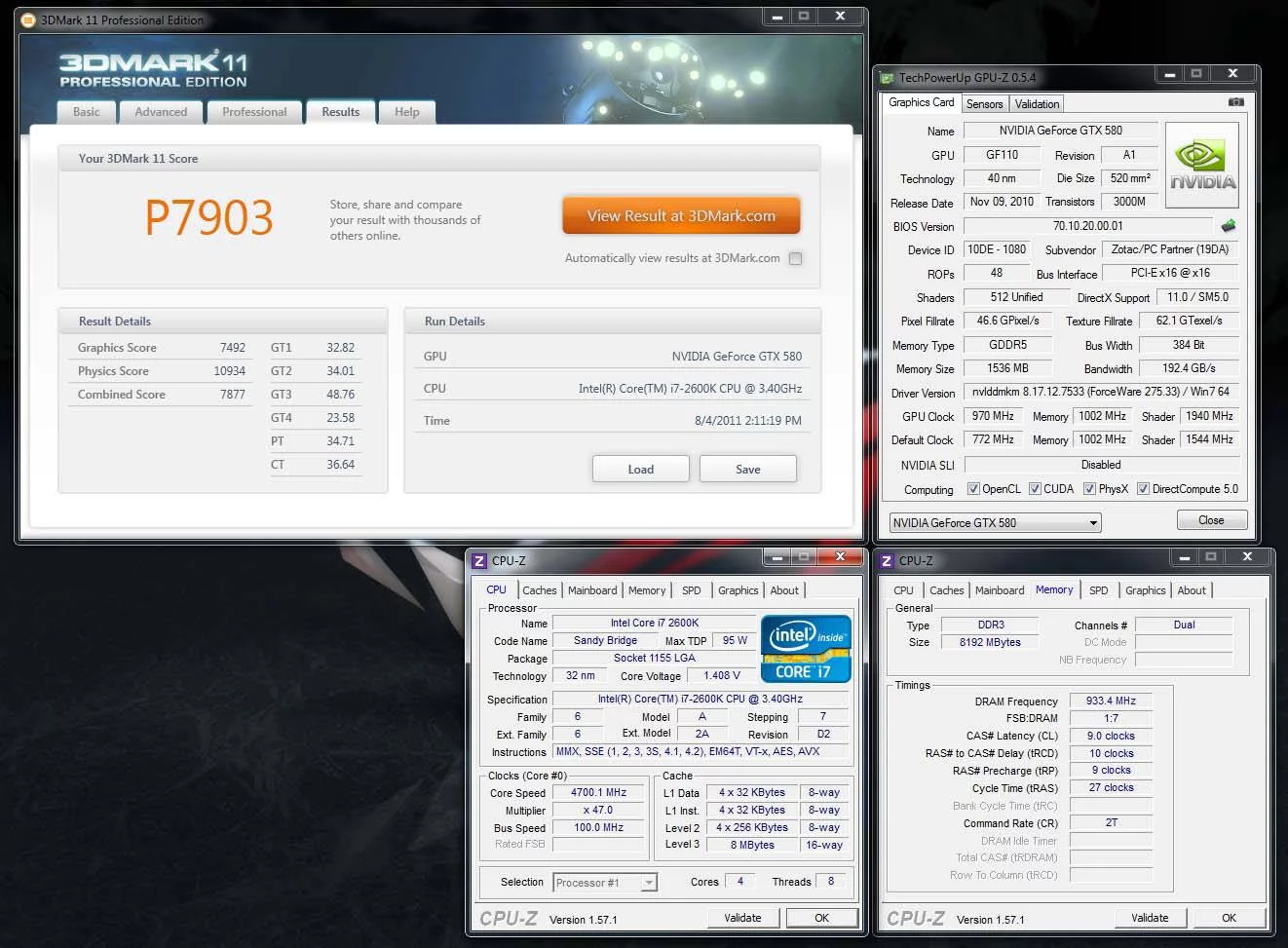Click the run Time value 8/4/2011 2:11:19 PM
This screenshot has height=948, width=1288.
[x=748, y=421]
